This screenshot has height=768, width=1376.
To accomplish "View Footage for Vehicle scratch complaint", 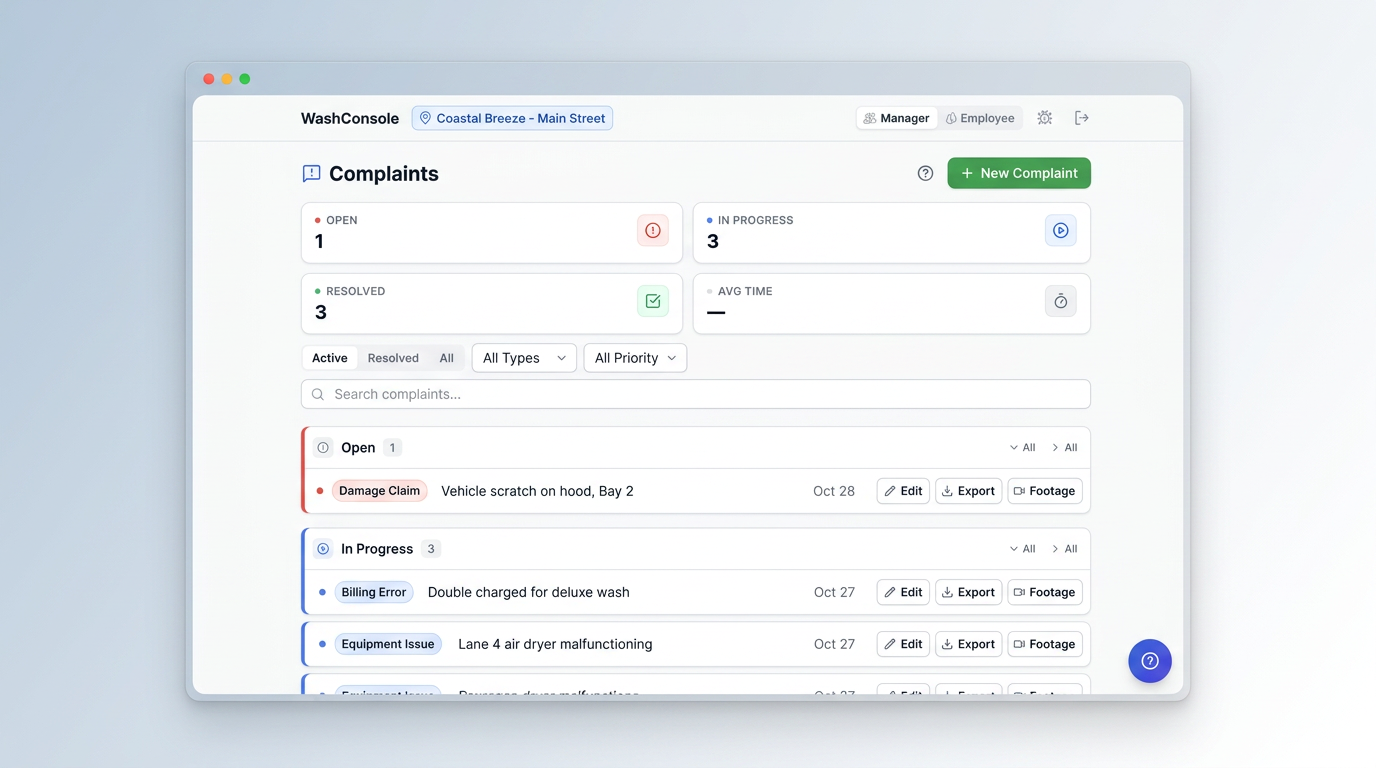I will coord(1045,491).
